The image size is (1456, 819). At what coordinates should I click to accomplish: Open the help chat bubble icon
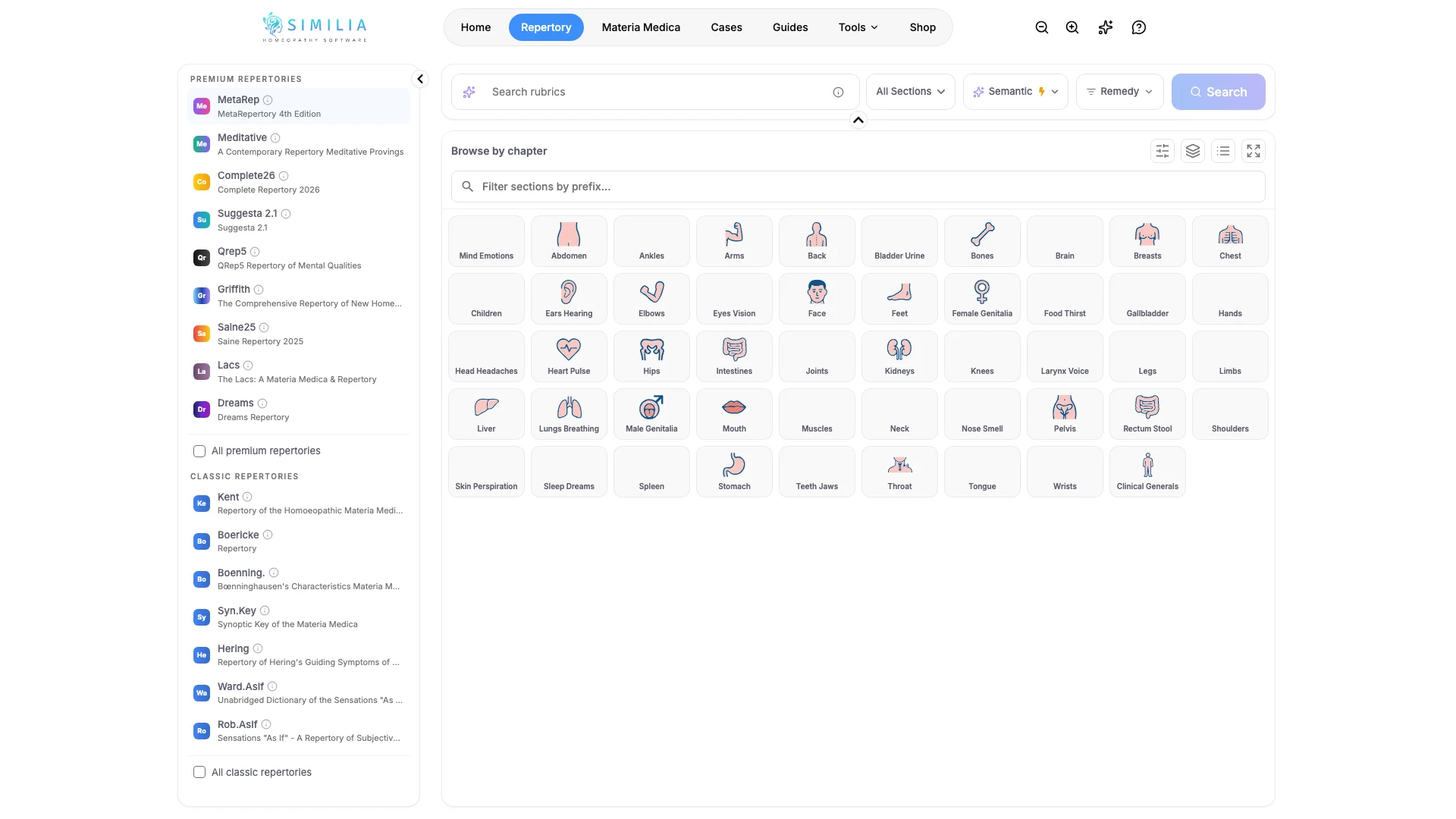pyautogui.click(x=1139, y=27)
